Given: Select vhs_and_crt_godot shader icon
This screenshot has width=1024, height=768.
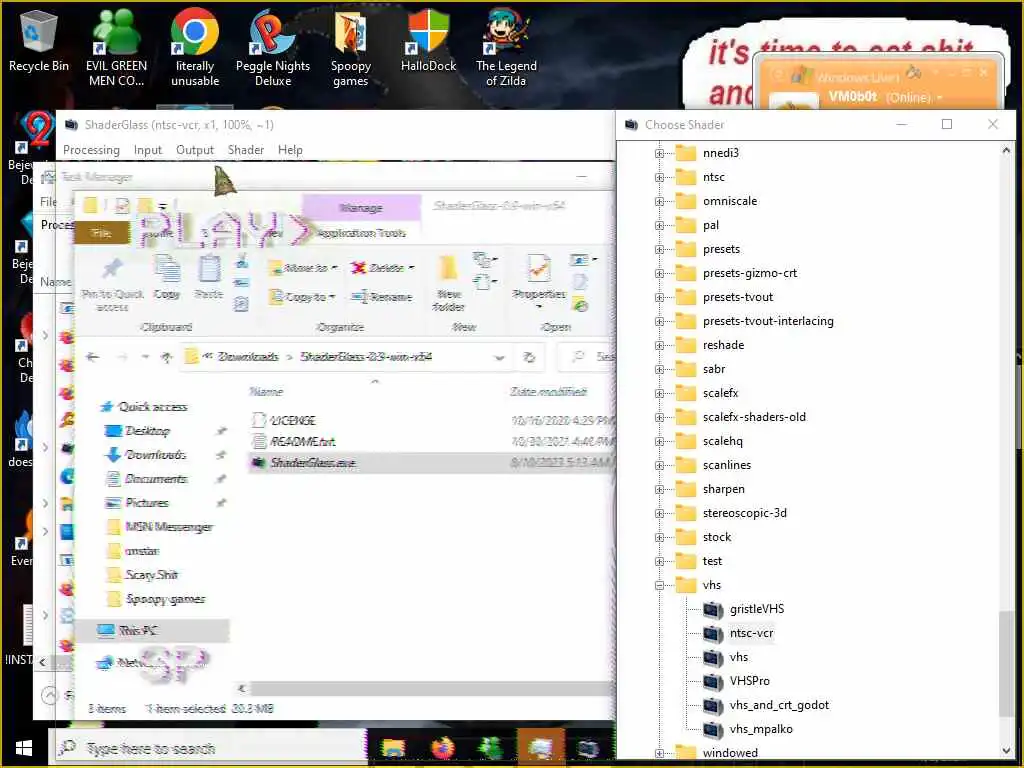Looking at the screenshot, I should (712, 706).
